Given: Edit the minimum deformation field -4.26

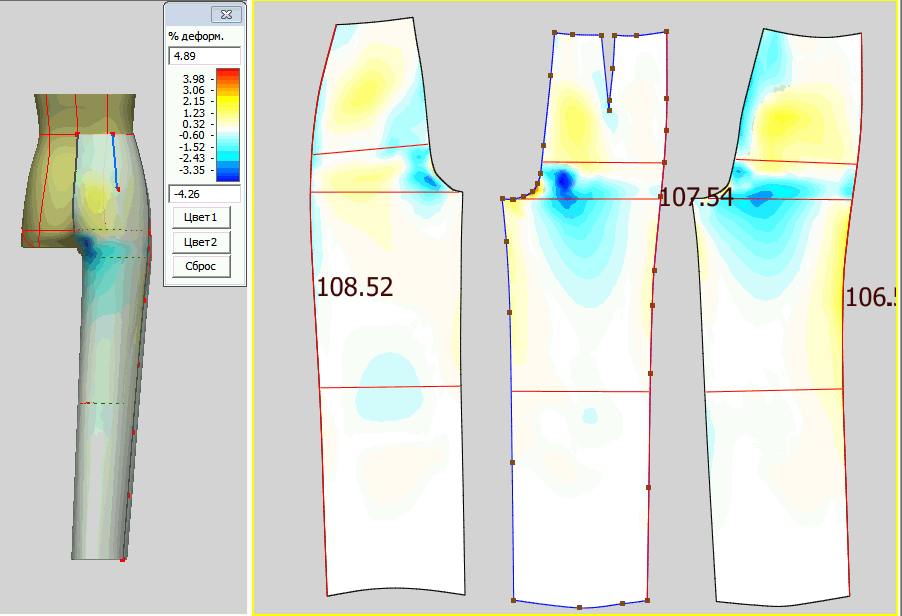Looking at the screenshot, I should 204,194.
